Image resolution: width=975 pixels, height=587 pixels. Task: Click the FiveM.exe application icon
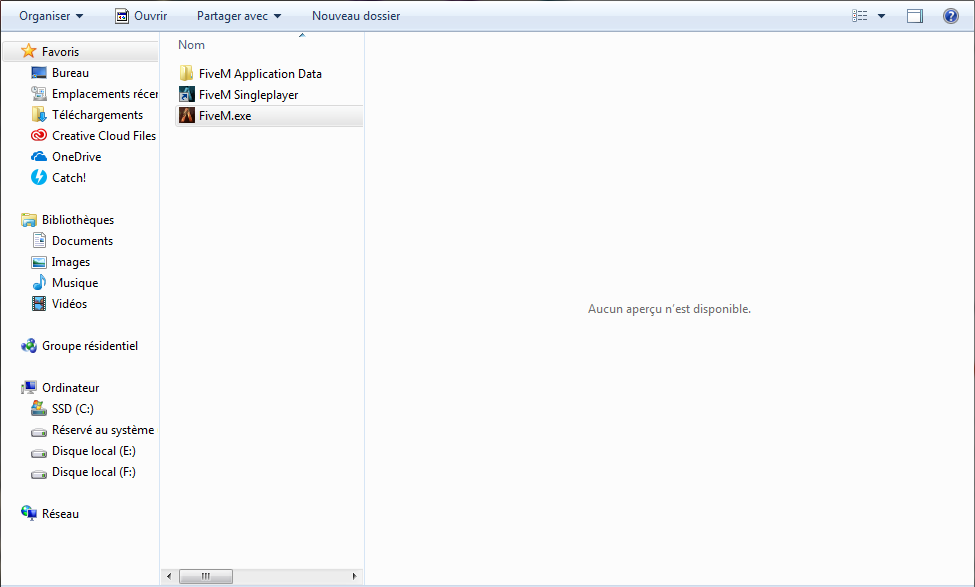[x=187, y=115]
